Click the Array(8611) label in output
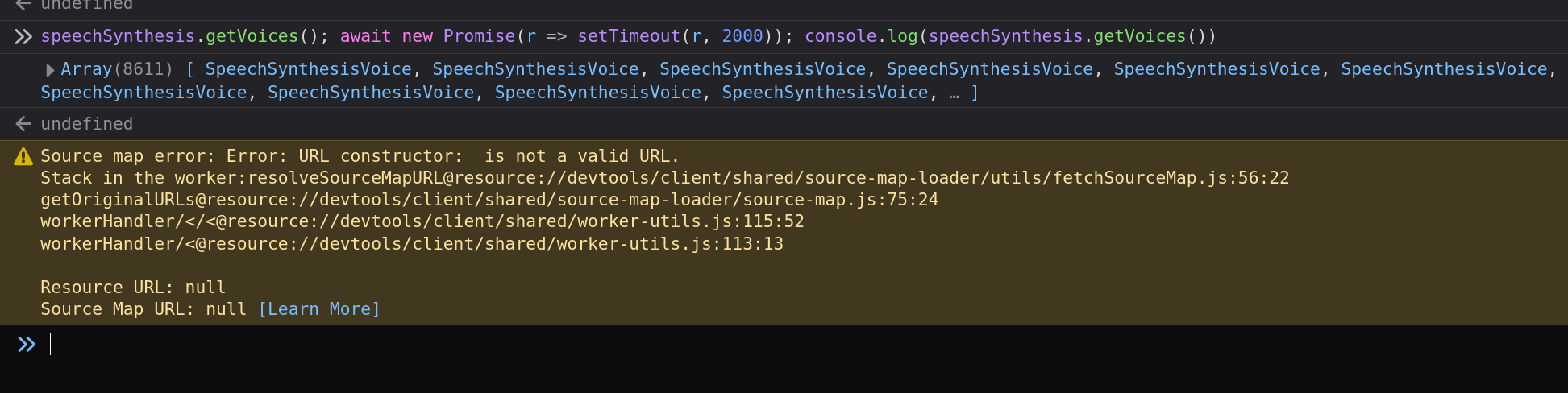Viewport: 1568px width, 393px height. pos(117,69)
